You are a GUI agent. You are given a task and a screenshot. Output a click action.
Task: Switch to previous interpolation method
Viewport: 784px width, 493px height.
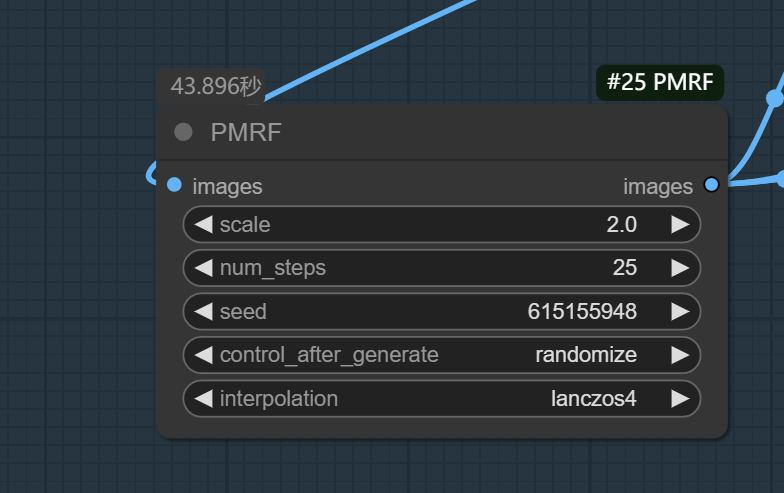[x=204, y=398]
